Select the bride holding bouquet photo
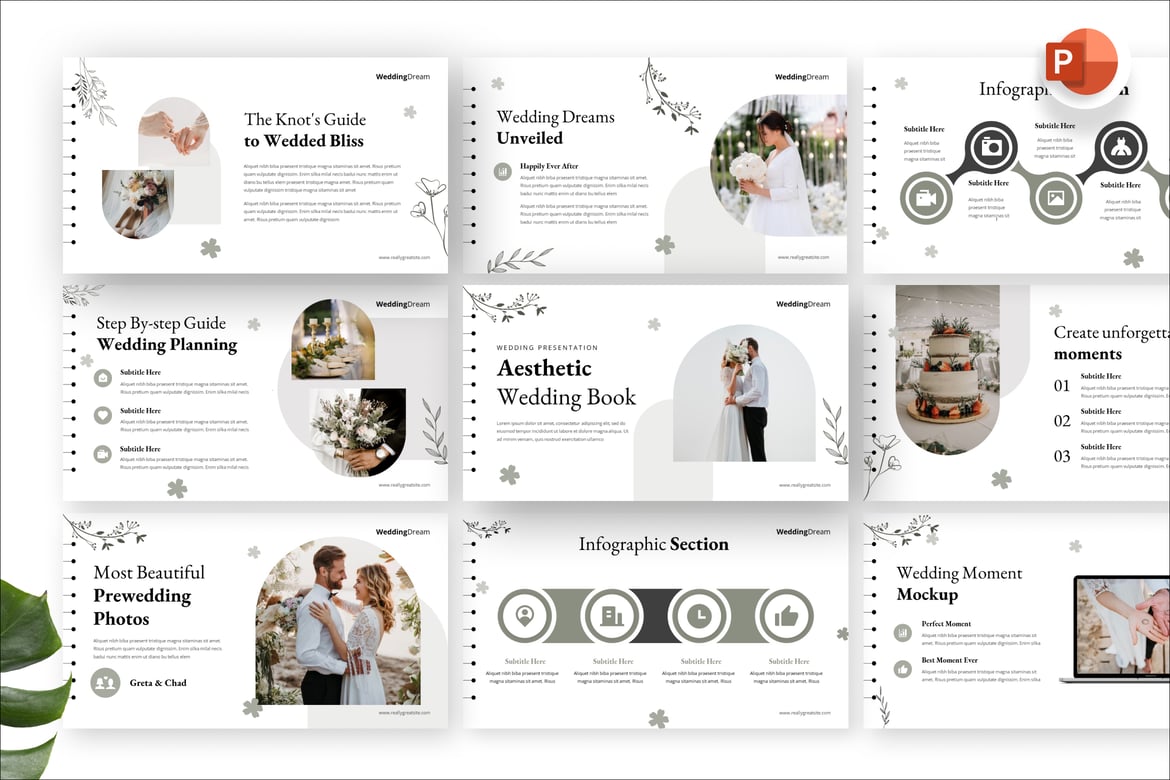 click(x=778, y=165)
